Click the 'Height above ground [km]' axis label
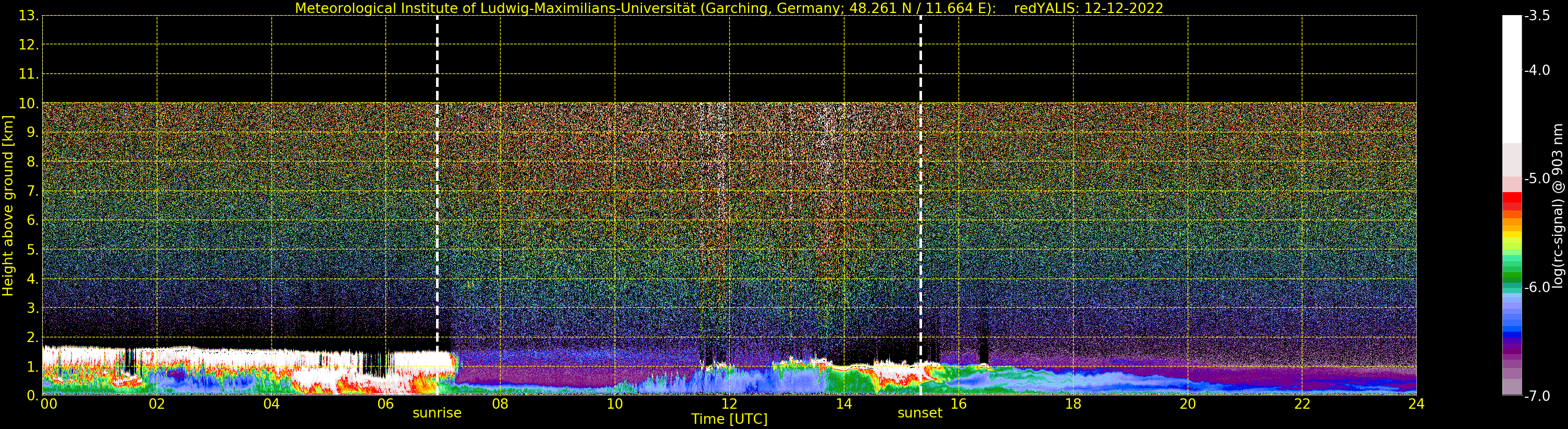Viewport: 1568px width, 429px height. click(8, 206)
